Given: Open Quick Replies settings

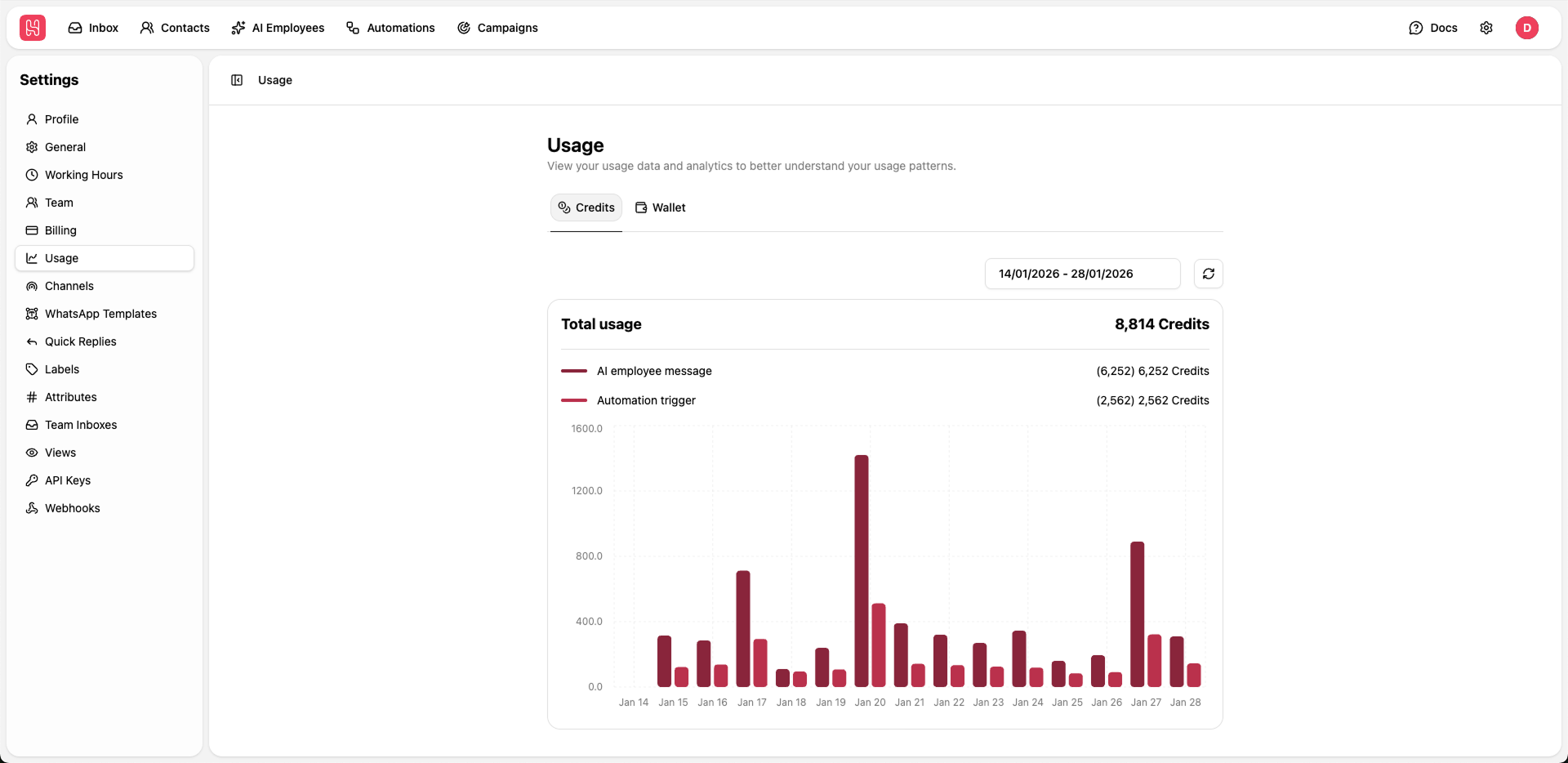Looking at the screenshot, I should pyautogui.click(x=105, y=341).
